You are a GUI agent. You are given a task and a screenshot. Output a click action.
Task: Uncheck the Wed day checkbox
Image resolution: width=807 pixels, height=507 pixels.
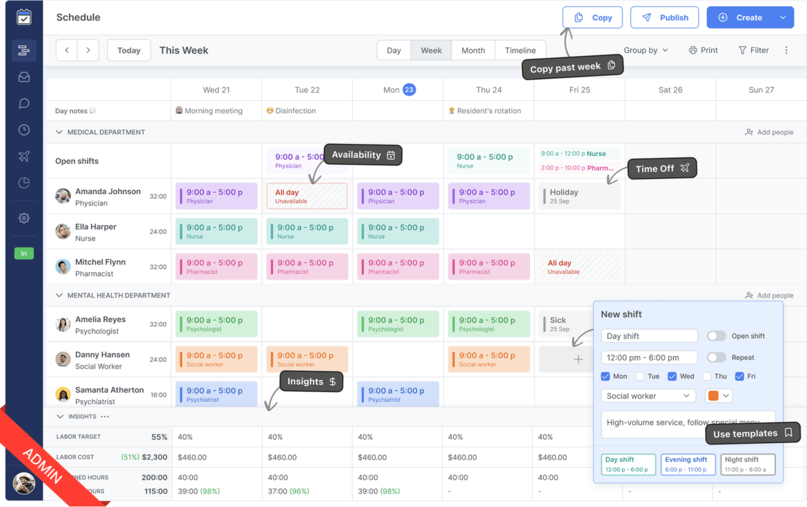click(672, 376)
